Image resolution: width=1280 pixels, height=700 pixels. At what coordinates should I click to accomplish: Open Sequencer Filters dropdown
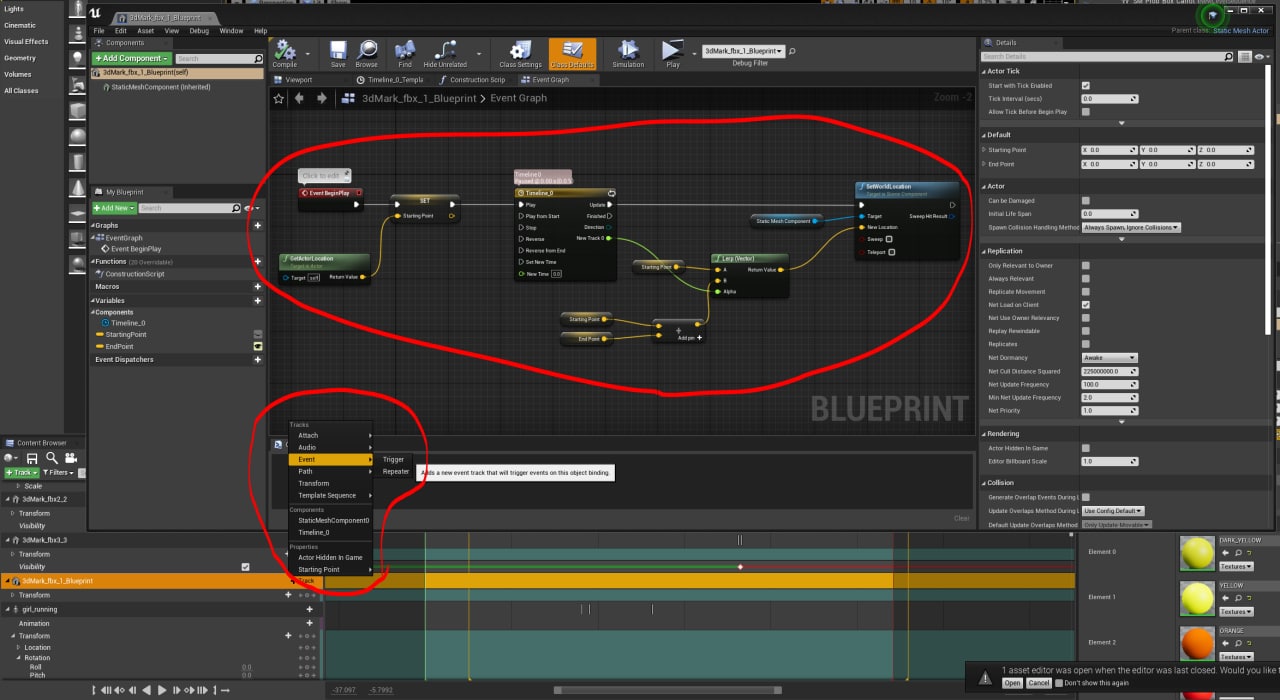(x=59, y=473)
